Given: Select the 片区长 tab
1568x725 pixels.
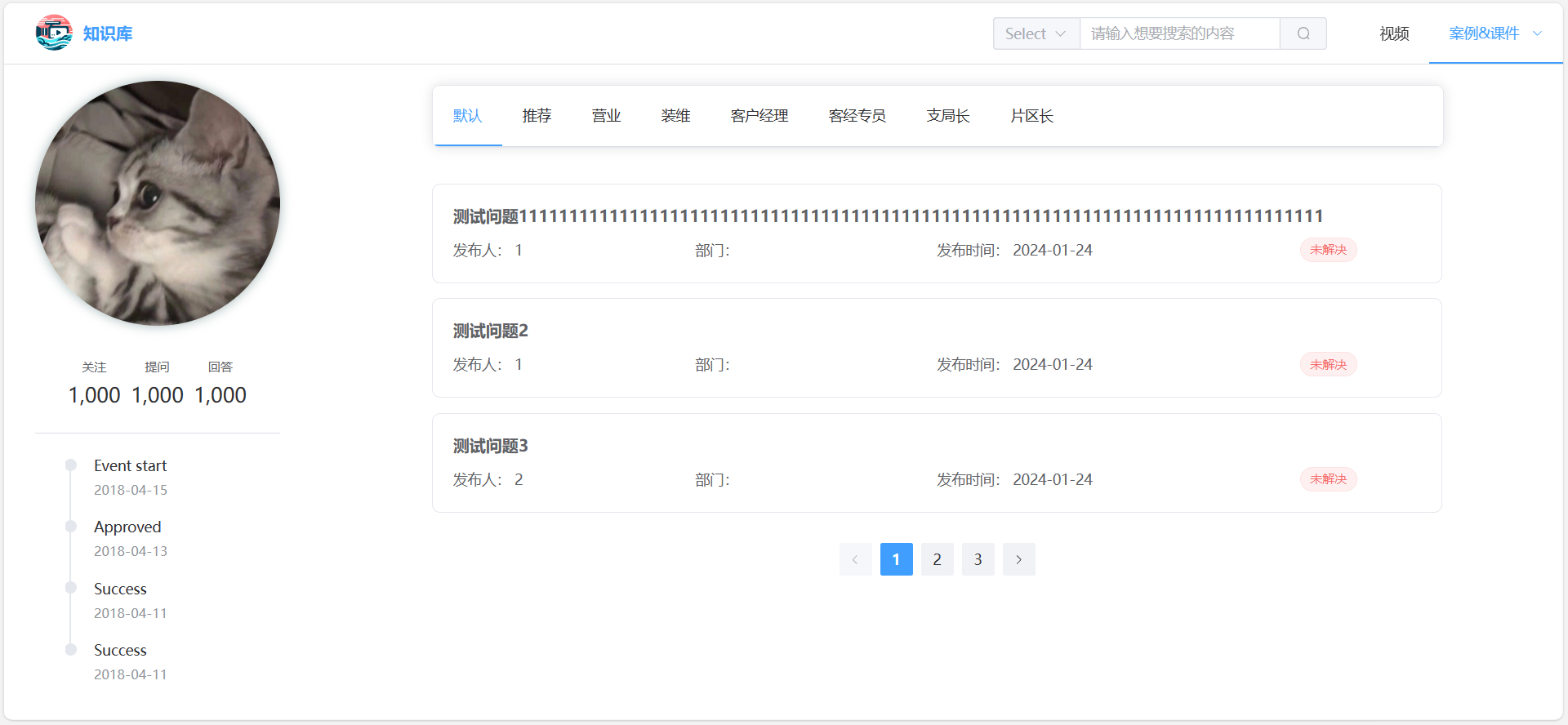Looking at the screenshot, I should point(1031,116).
